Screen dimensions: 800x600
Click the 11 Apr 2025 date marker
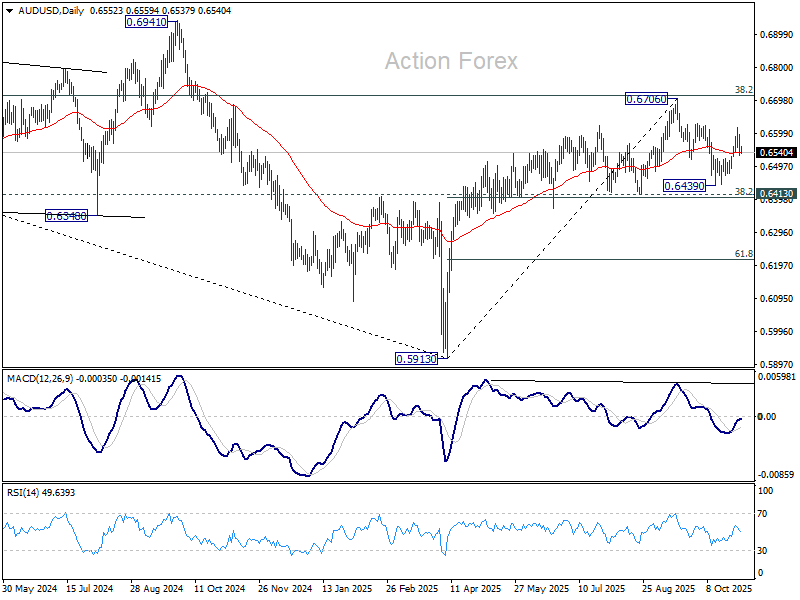[x=469, y=590]
